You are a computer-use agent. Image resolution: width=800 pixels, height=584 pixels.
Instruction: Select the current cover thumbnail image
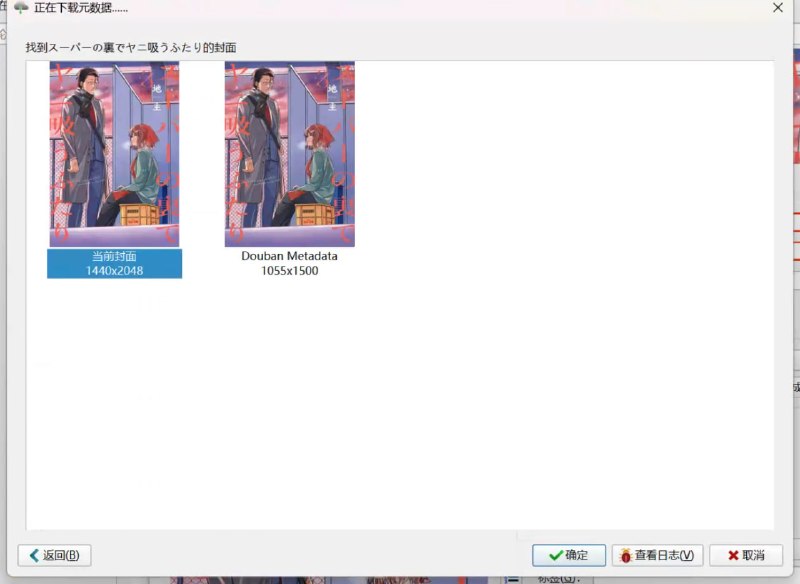pos(114,154)
